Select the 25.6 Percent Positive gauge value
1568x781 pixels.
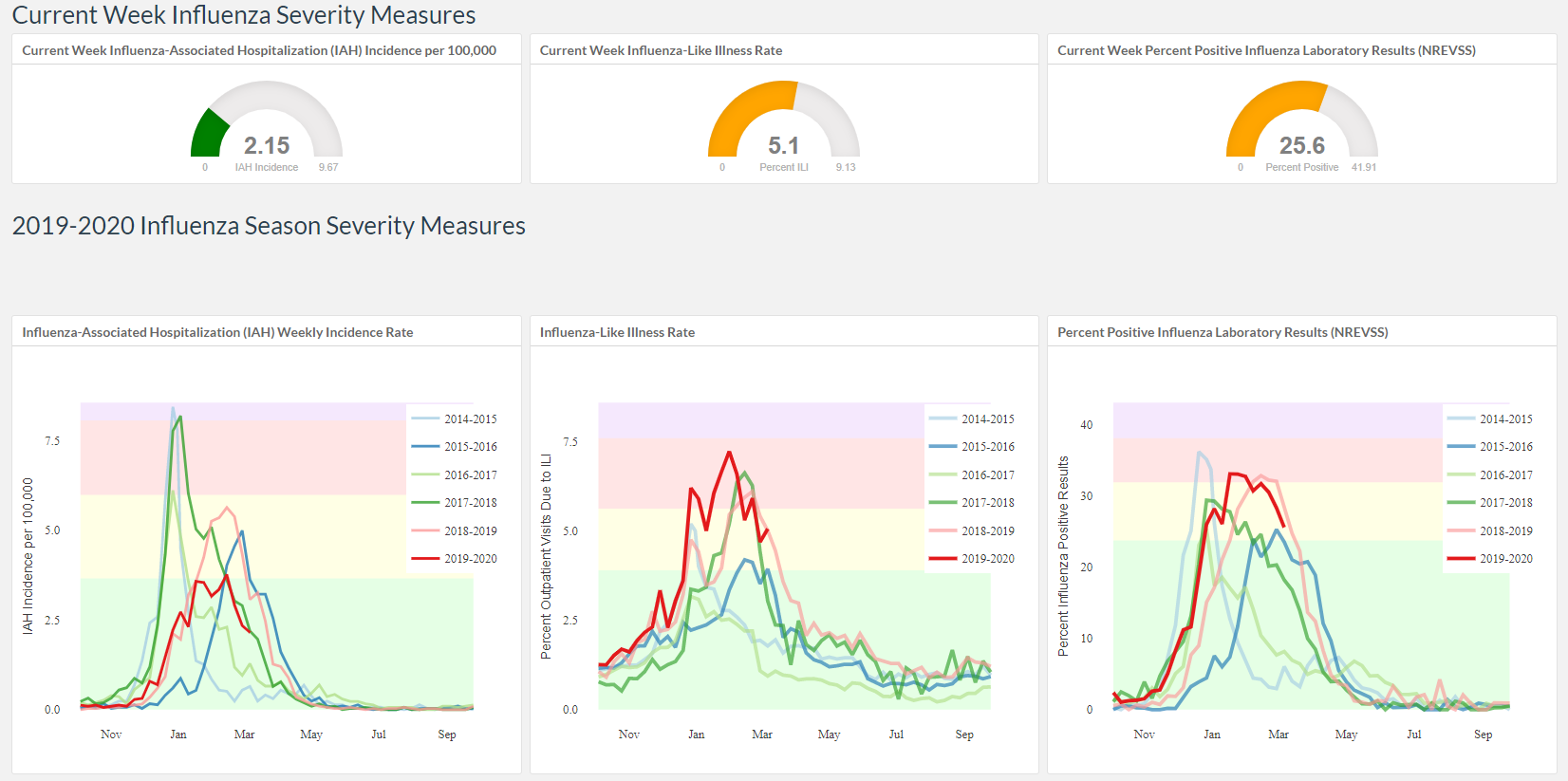coord(1301,145)
